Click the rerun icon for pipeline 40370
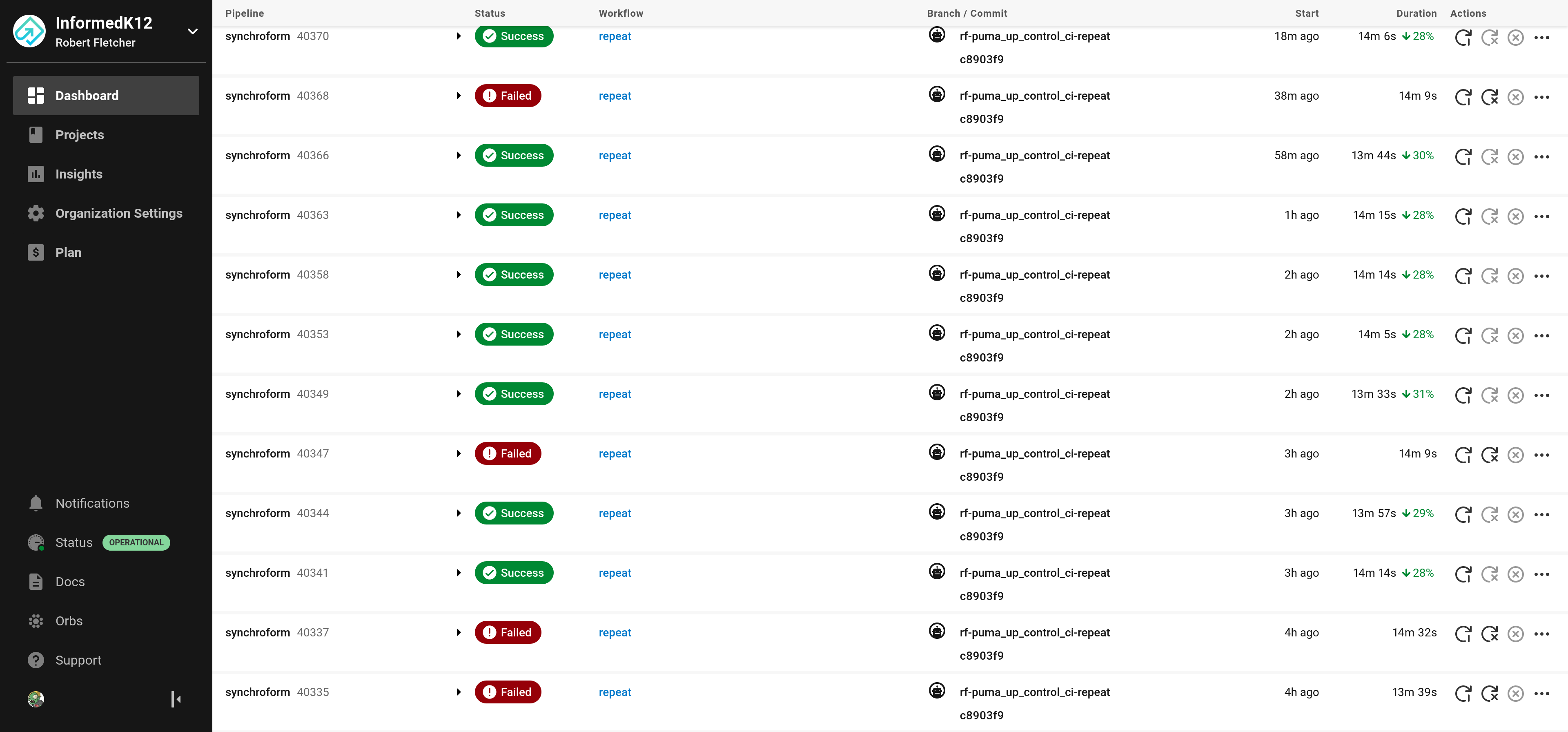The height and width of the screenshot is (732, 1568). pyautogui.click(x=1464, y=36)
